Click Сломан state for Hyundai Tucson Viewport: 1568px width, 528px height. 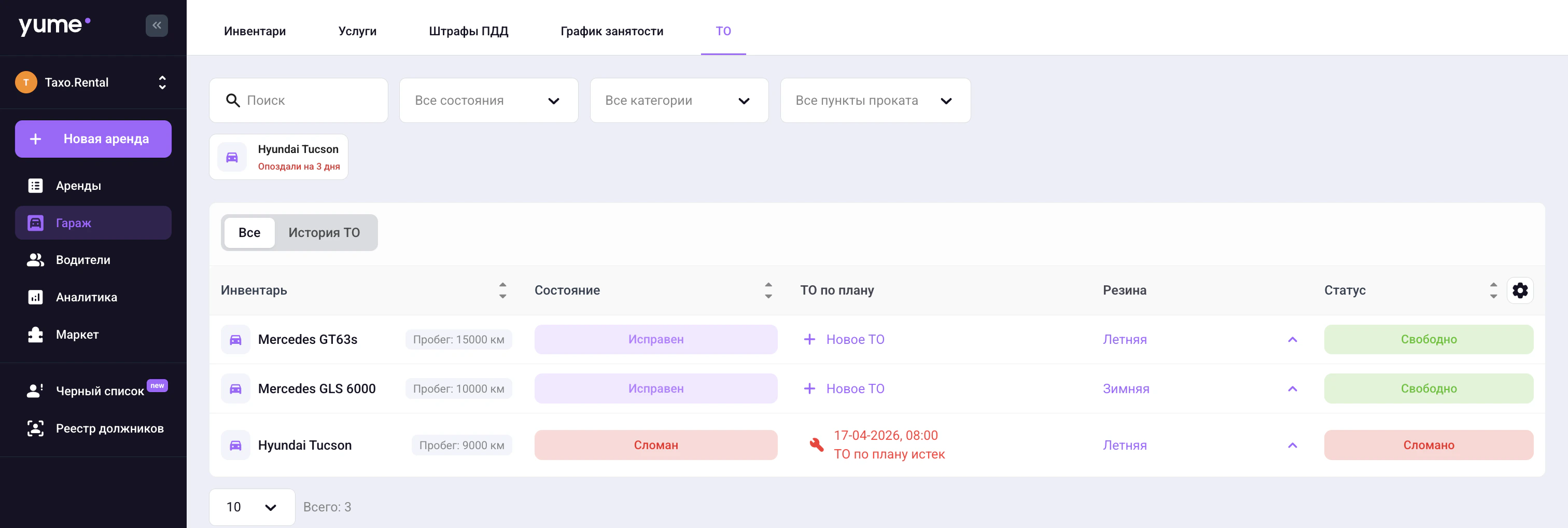(655, 445)
